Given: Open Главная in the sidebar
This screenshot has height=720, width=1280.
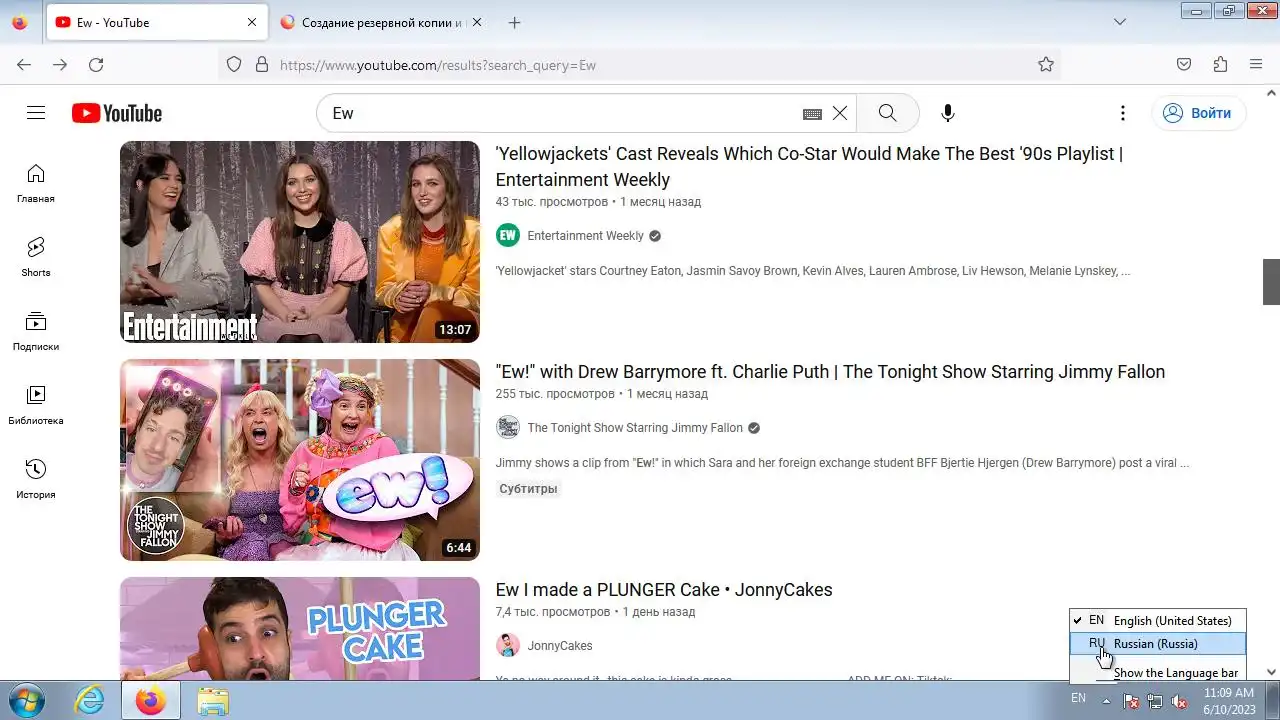Looking at the screenshot, I should [x=36, y=184].
